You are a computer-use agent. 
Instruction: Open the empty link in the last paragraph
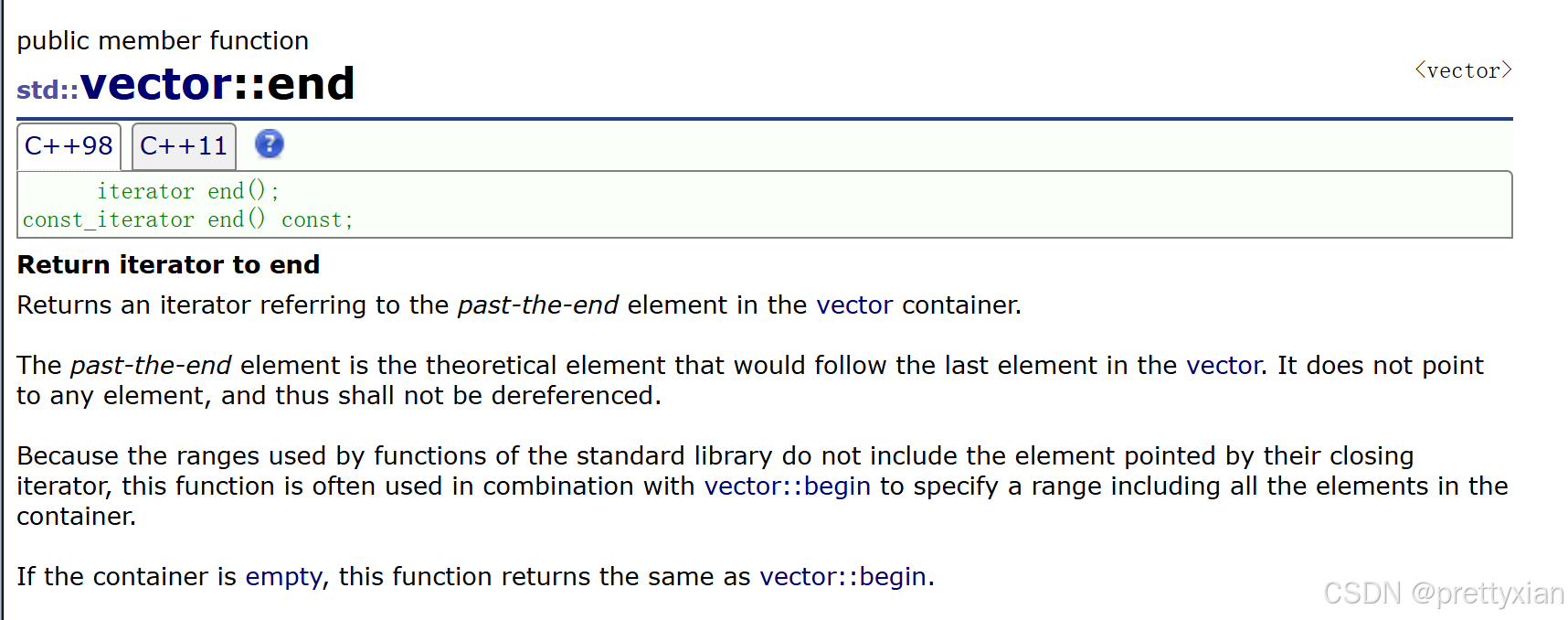point(282,576)
